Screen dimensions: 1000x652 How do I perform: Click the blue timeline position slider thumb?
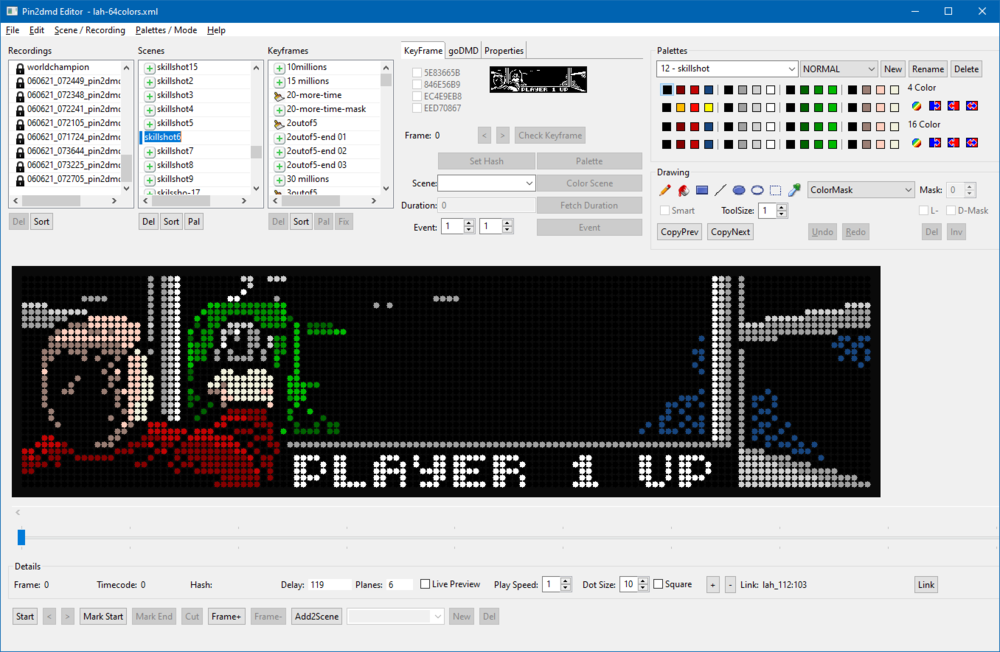click(x=21, y=537)
